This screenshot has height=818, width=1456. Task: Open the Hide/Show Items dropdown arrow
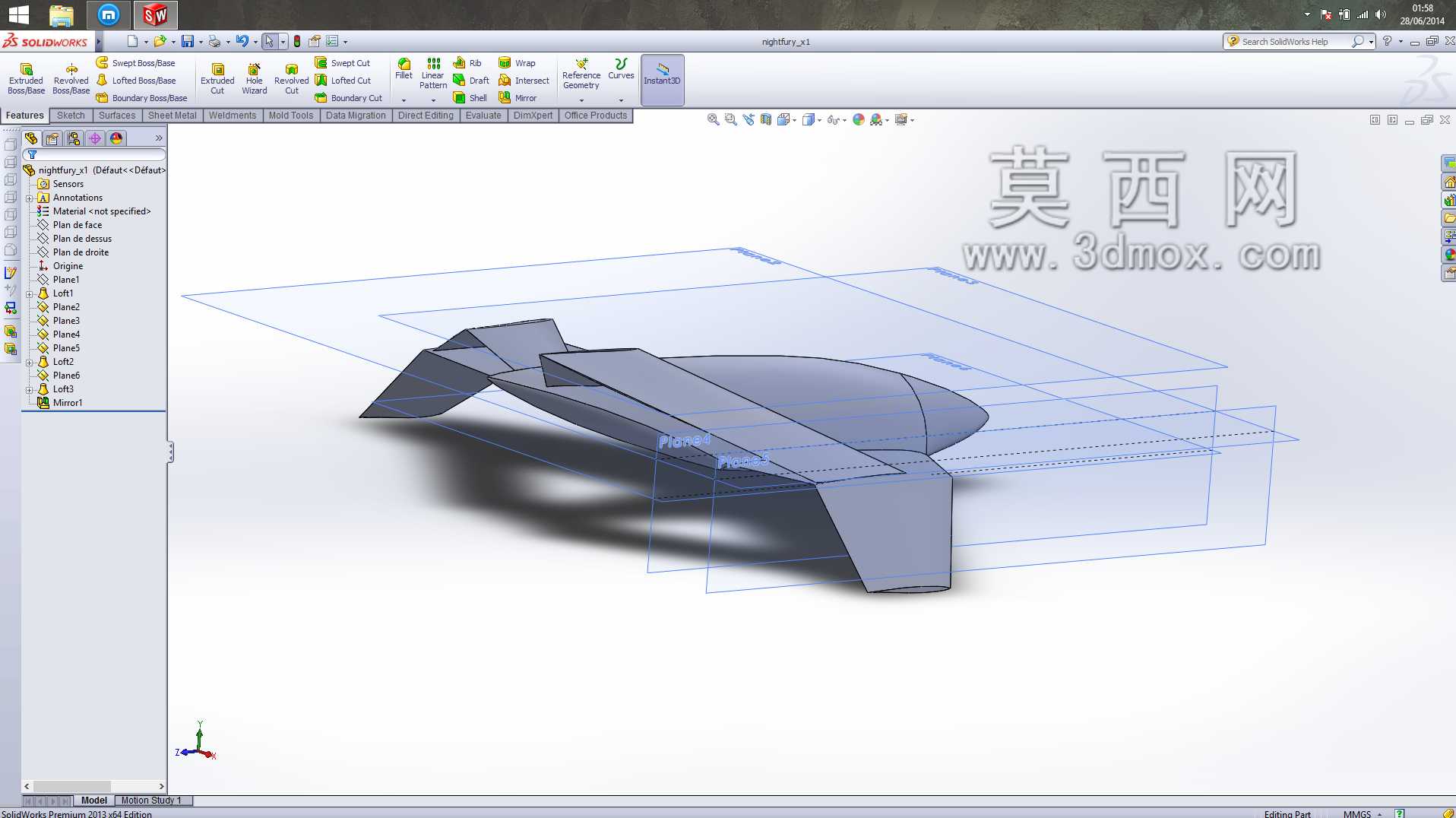(845, 120)
